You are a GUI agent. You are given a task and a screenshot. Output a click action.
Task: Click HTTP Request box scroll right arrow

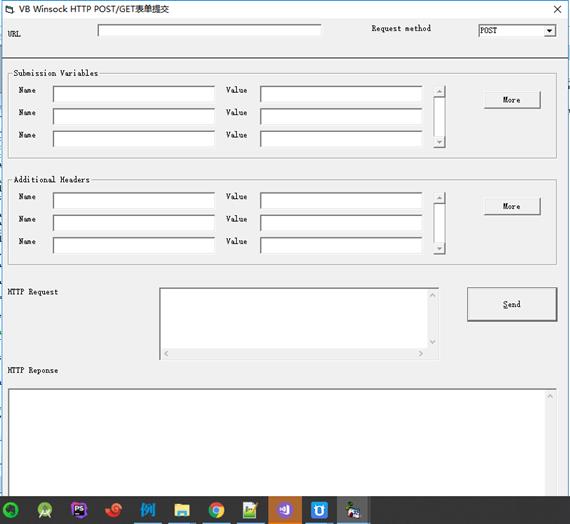(x=421, y=353)
